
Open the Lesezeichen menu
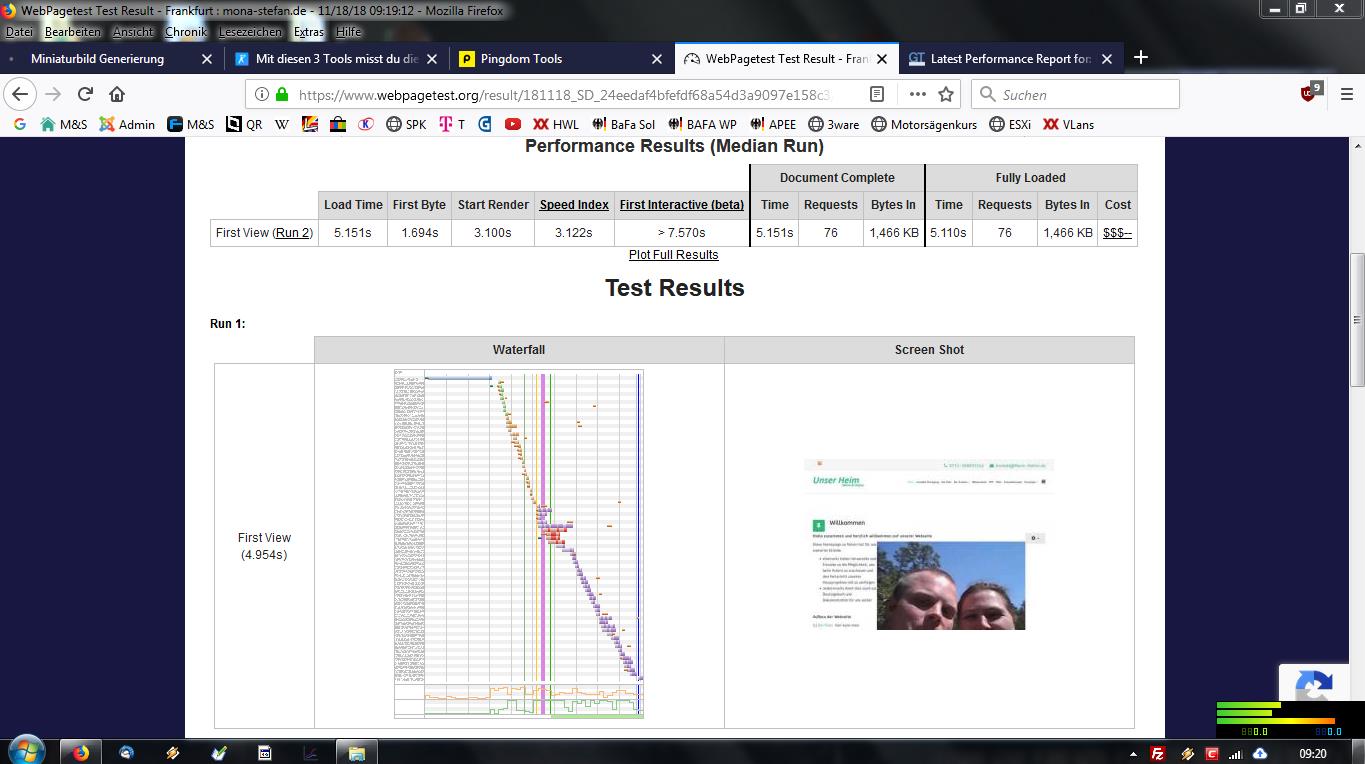pos(250,32)
